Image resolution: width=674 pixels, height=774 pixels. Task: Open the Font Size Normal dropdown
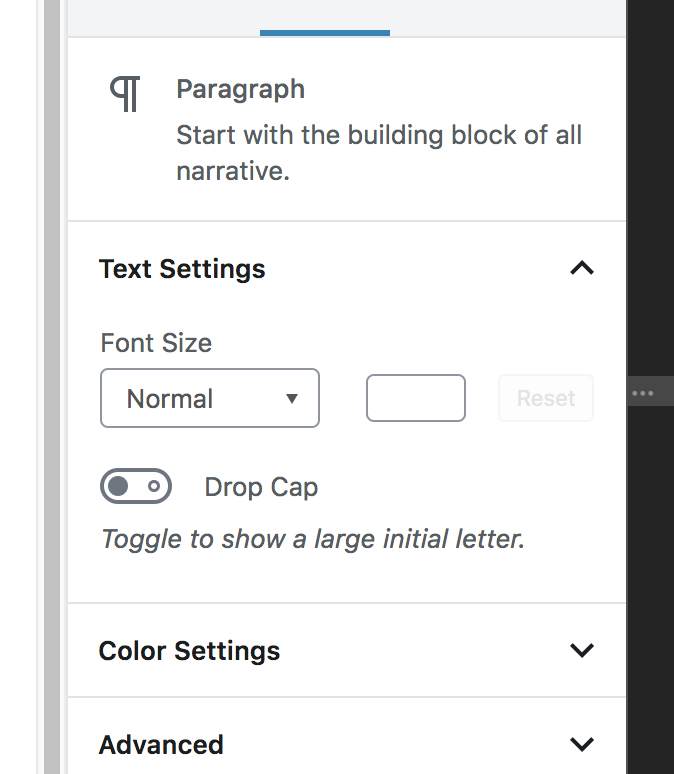click(209, 398)
